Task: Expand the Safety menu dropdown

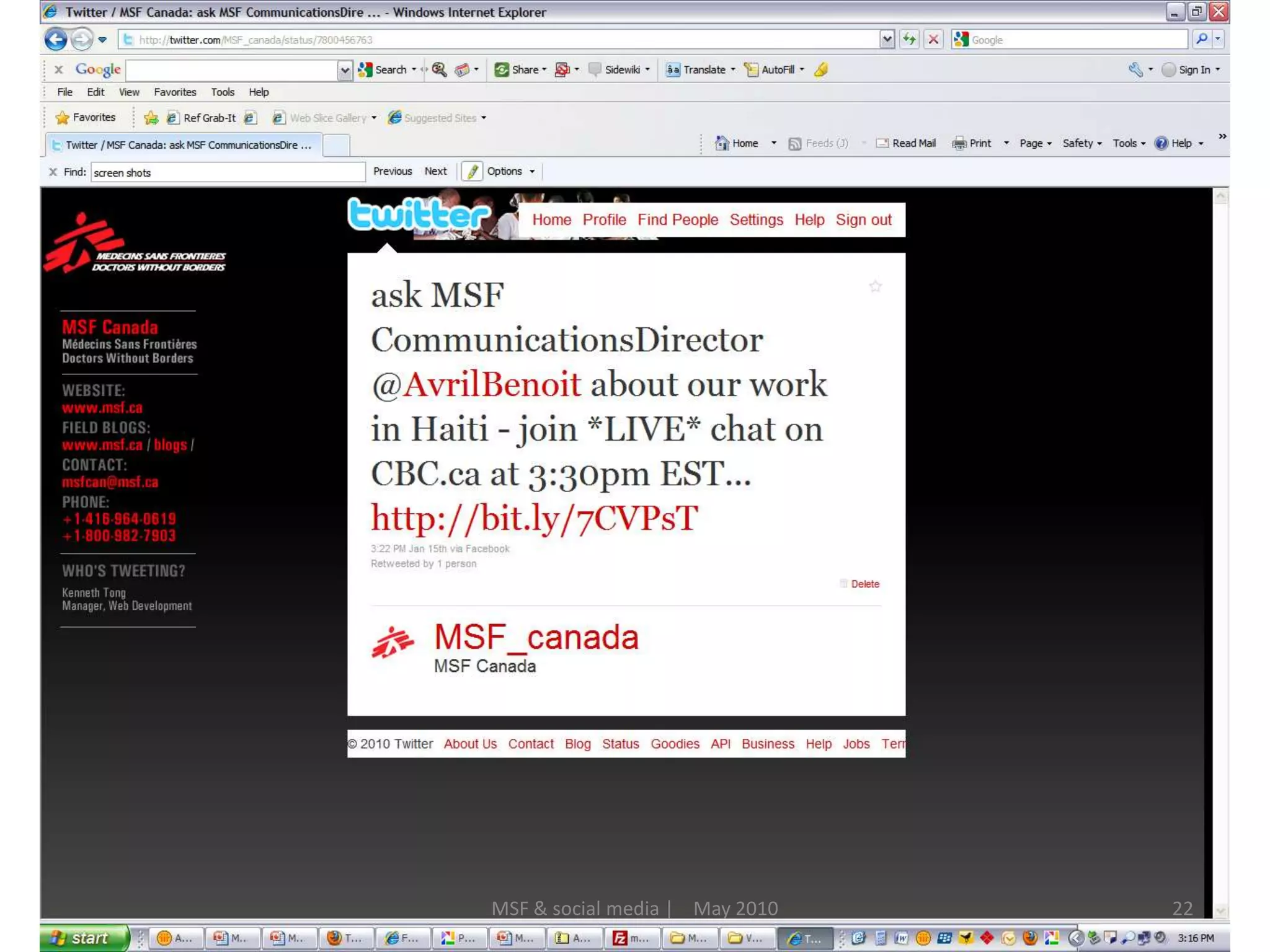Action: pyautogui.click(x=1082, y=143)
